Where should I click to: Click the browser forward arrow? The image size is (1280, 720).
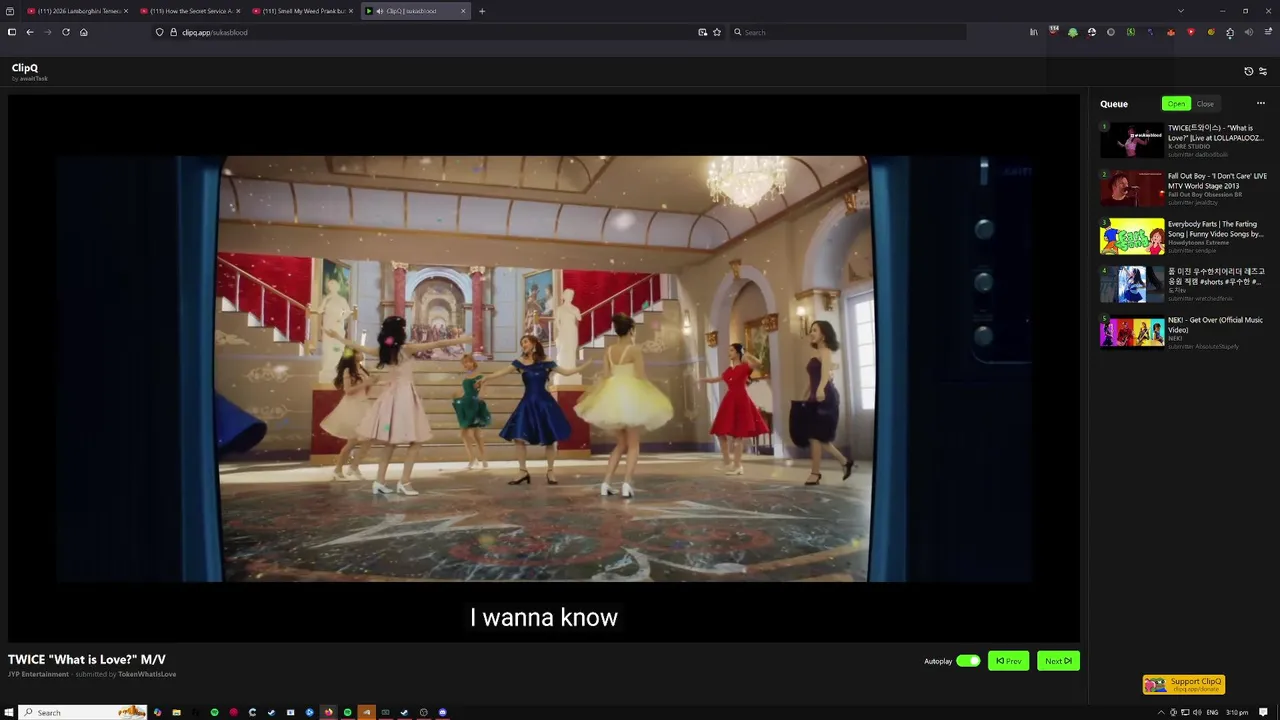47,32
